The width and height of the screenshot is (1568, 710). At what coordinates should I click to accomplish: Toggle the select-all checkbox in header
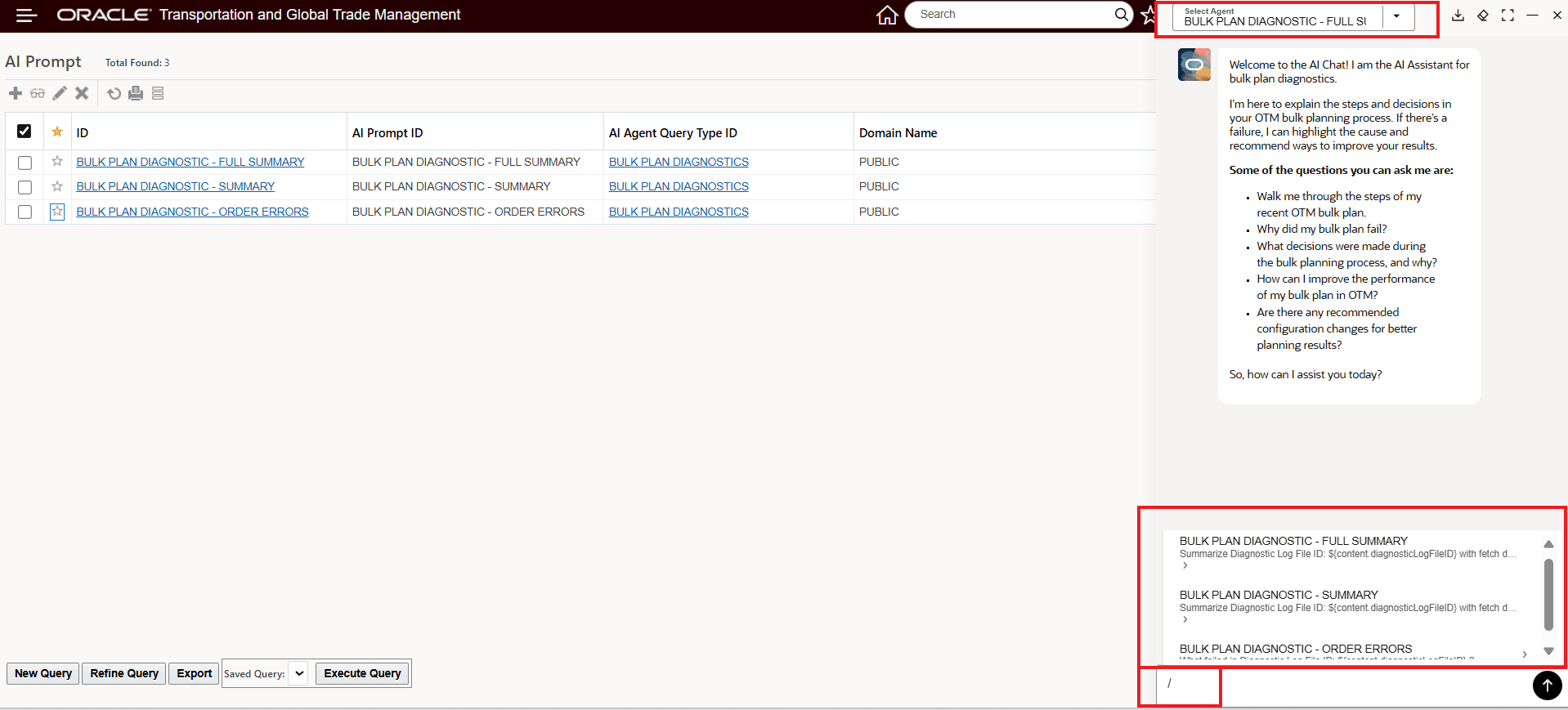(25, 132)
